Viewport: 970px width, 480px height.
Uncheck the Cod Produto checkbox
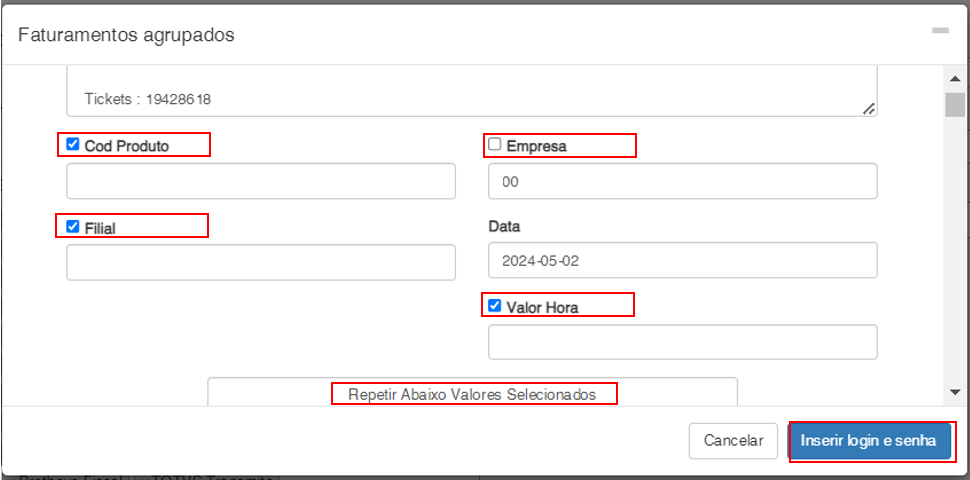(73, 145)
